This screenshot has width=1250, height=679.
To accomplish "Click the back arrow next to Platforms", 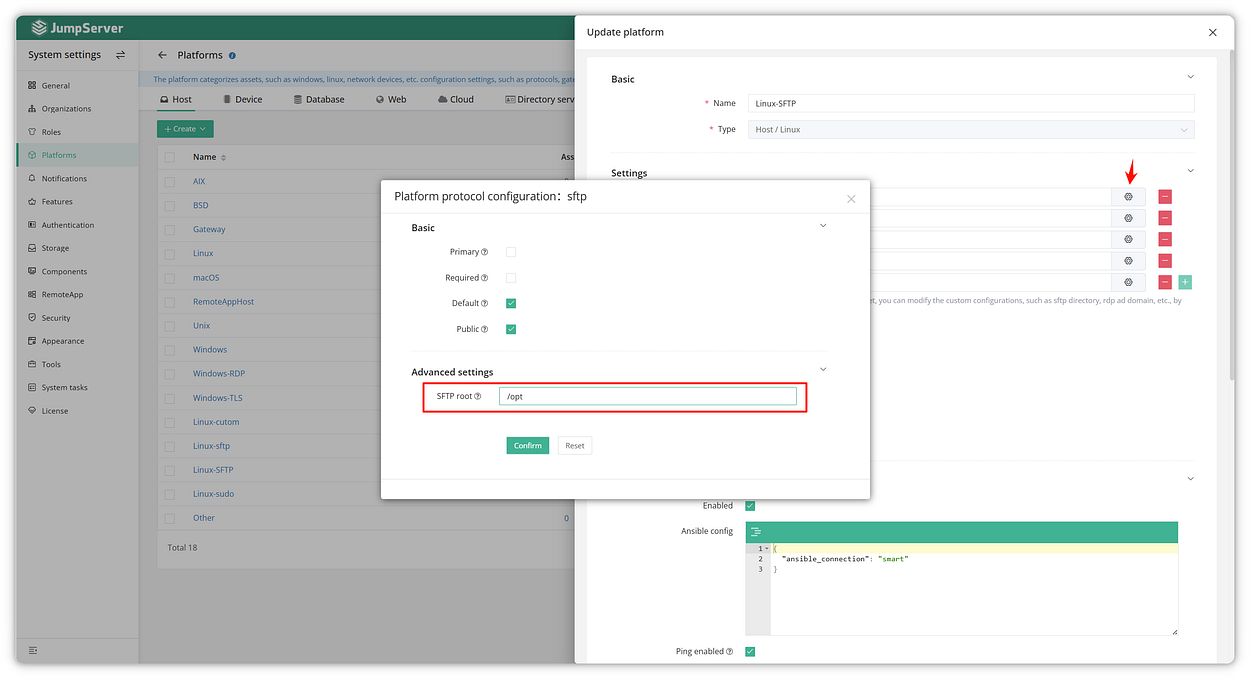I will click(x=162, y=55).
